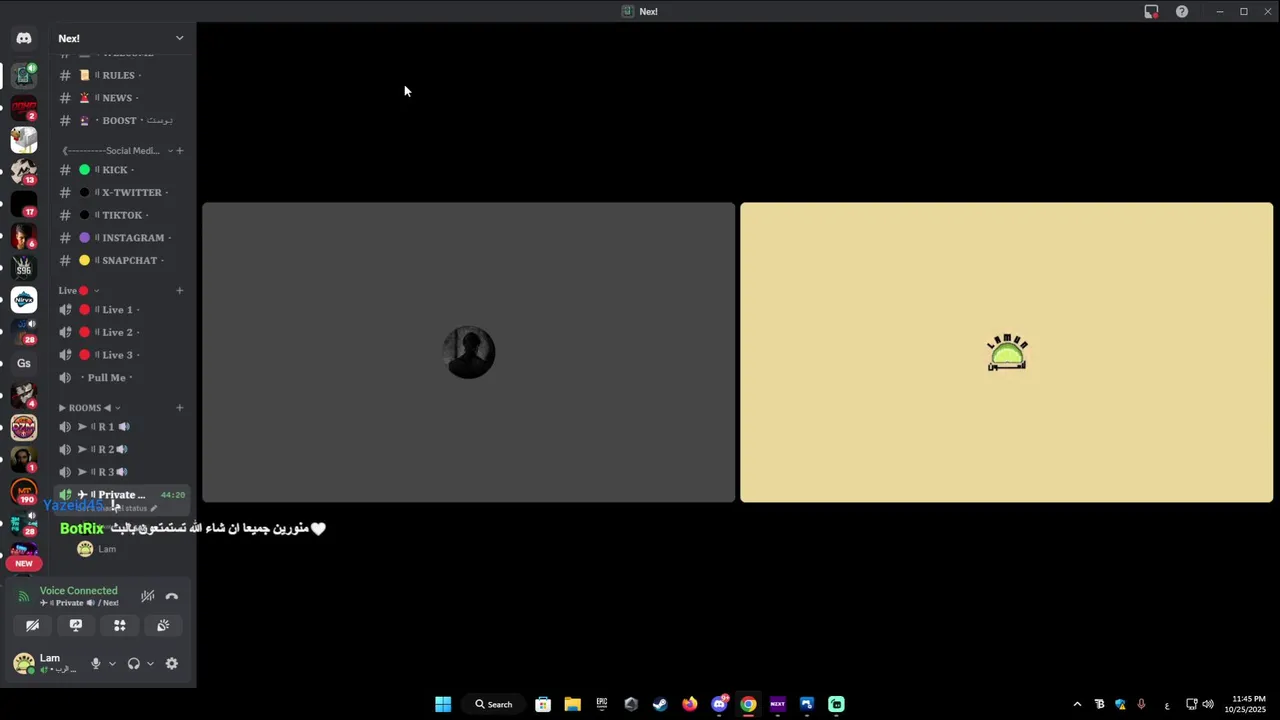Viewport: 1280px width, 720px height.
Task: Join the Pull Me voice channel
Action: 123,378
